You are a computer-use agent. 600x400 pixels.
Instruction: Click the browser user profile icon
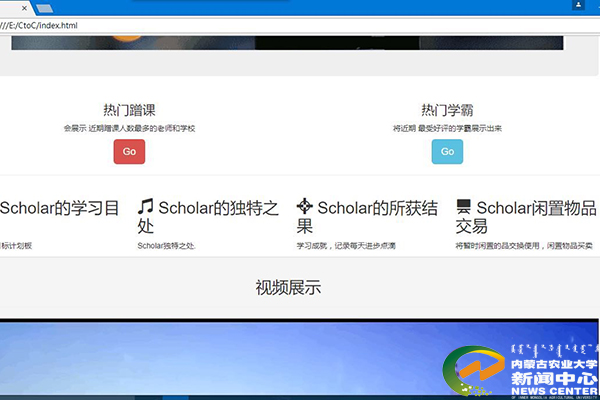(580, 6)
